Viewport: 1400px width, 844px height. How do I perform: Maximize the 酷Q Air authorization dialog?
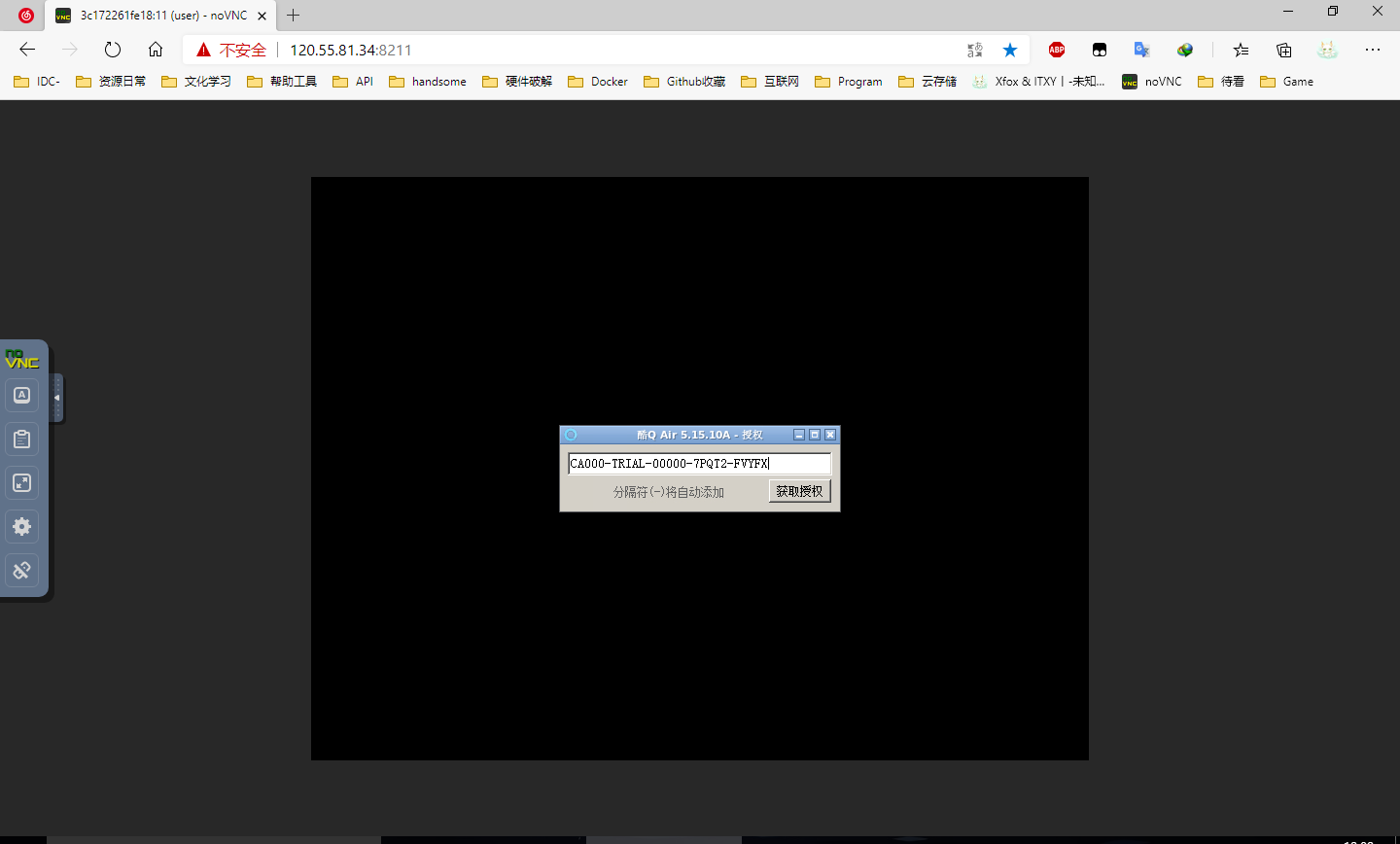[x=815, y=435]
